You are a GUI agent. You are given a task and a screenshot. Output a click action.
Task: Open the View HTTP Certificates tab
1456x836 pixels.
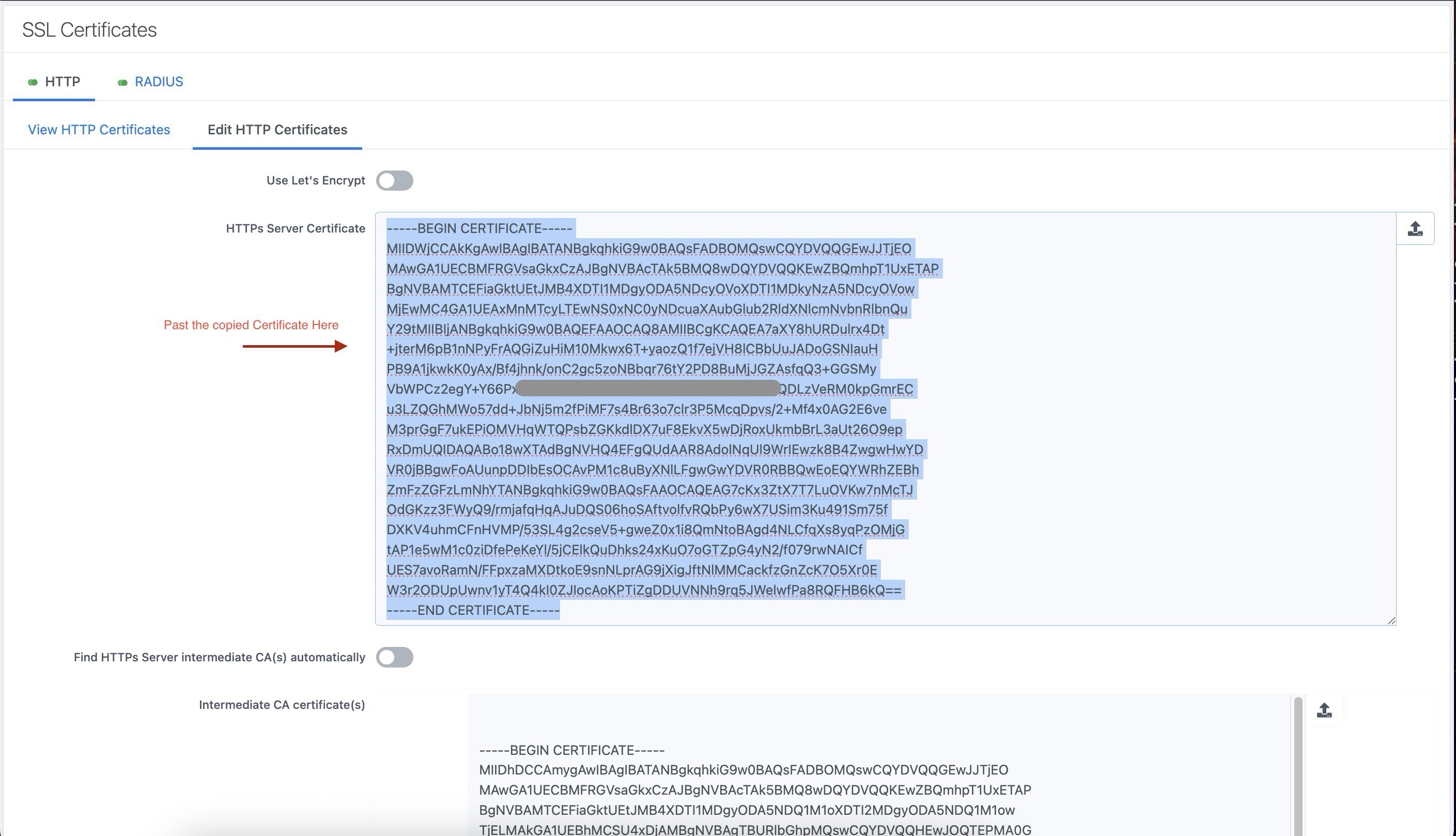(98, 130)
